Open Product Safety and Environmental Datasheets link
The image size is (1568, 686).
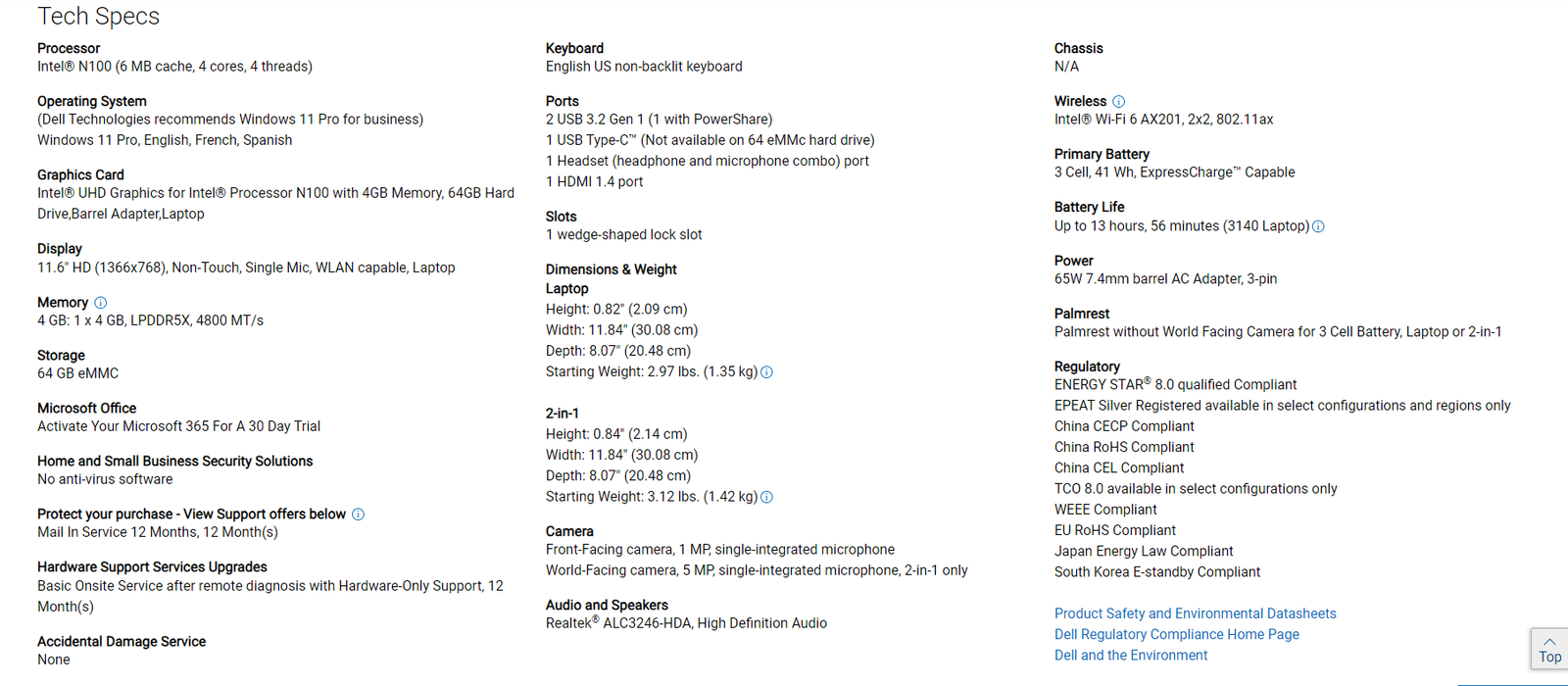pyautogui.click(x=1195, y=613)
